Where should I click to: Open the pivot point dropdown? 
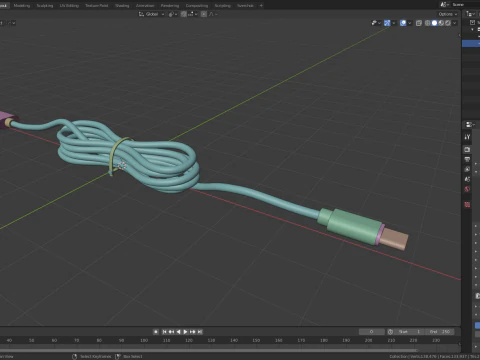coord(173,14)
